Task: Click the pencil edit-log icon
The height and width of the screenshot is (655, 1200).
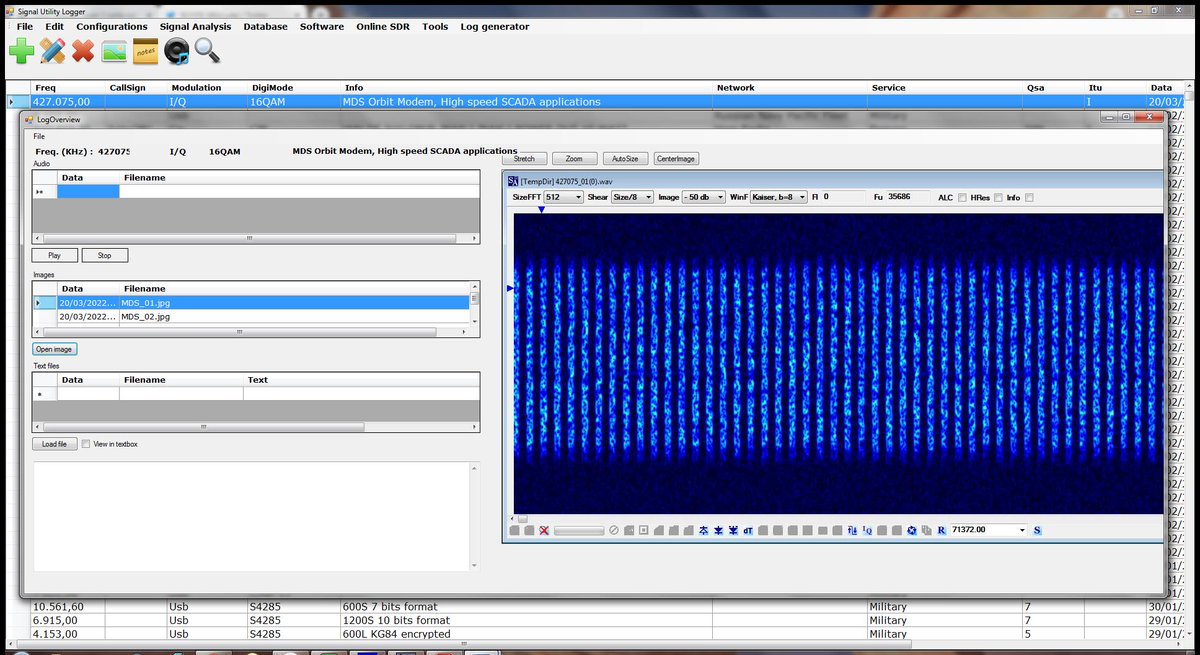Action: (x=52, y=51)
